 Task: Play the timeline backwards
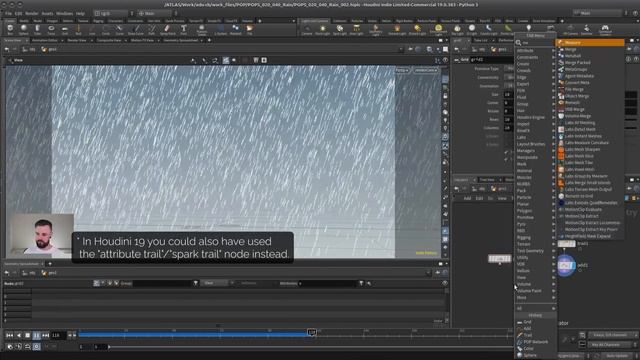pos(18,335)
